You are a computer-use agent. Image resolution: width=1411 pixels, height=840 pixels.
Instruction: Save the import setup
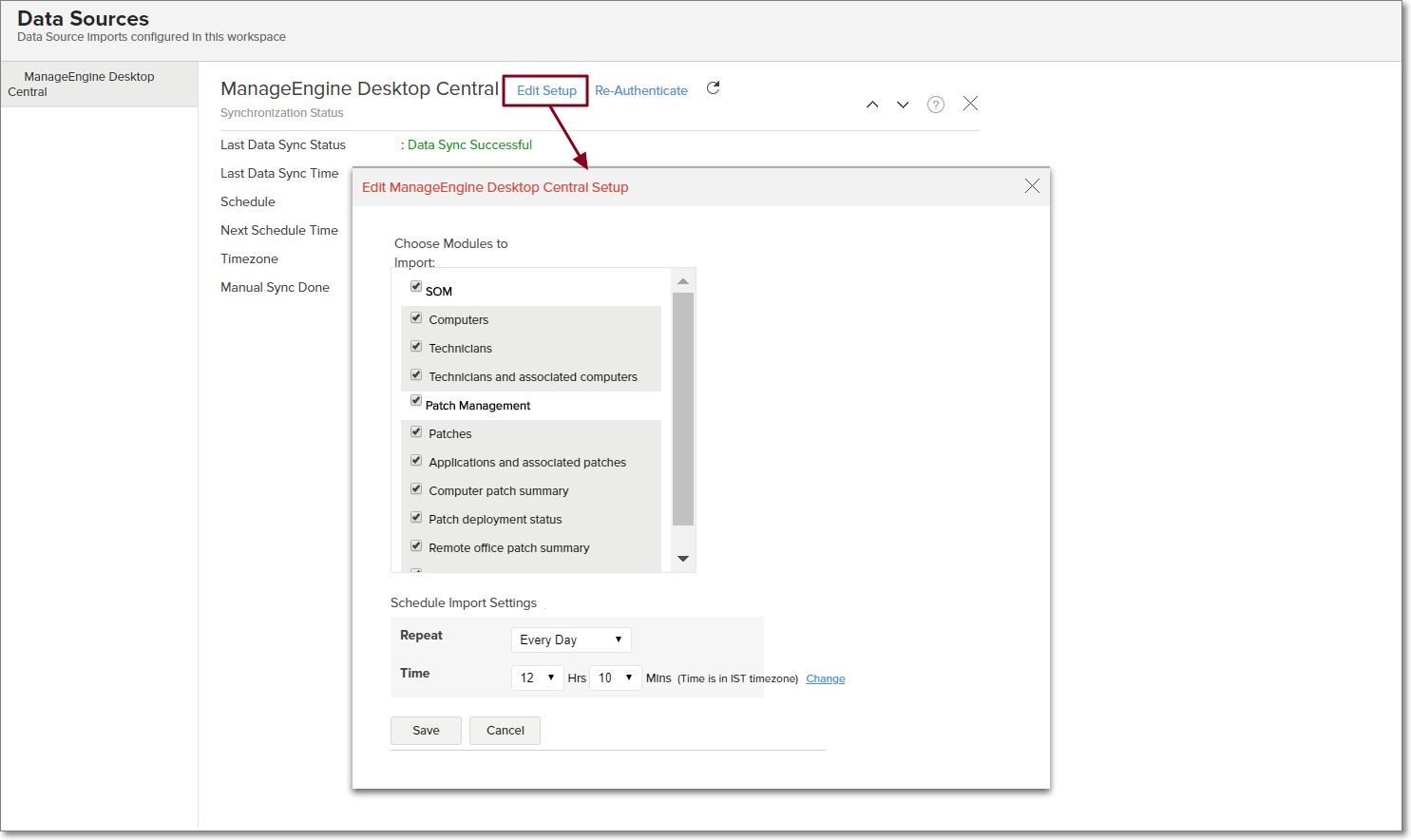[426, 731]
